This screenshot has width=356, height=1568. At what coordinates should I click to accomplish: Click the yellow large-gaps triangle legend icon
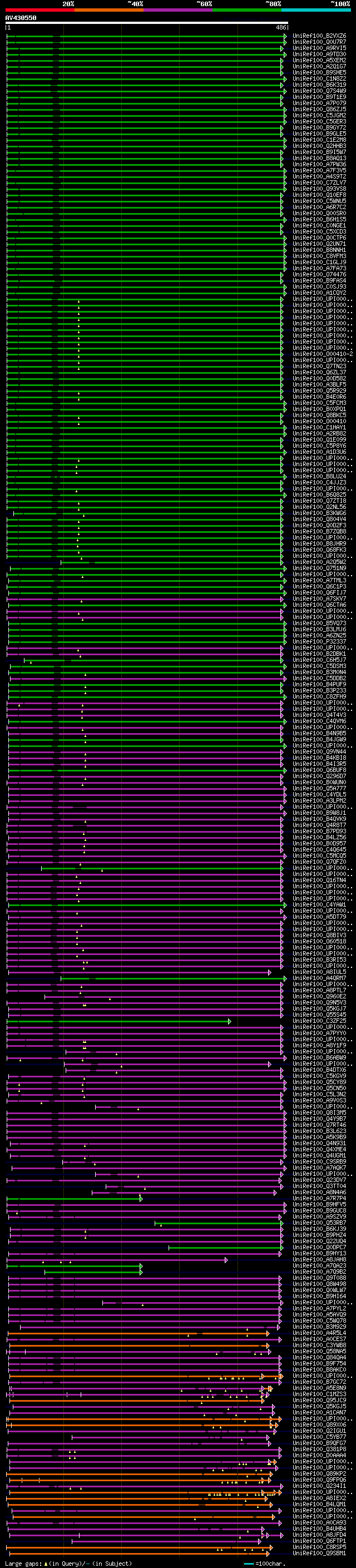(x=46, y=1564)
